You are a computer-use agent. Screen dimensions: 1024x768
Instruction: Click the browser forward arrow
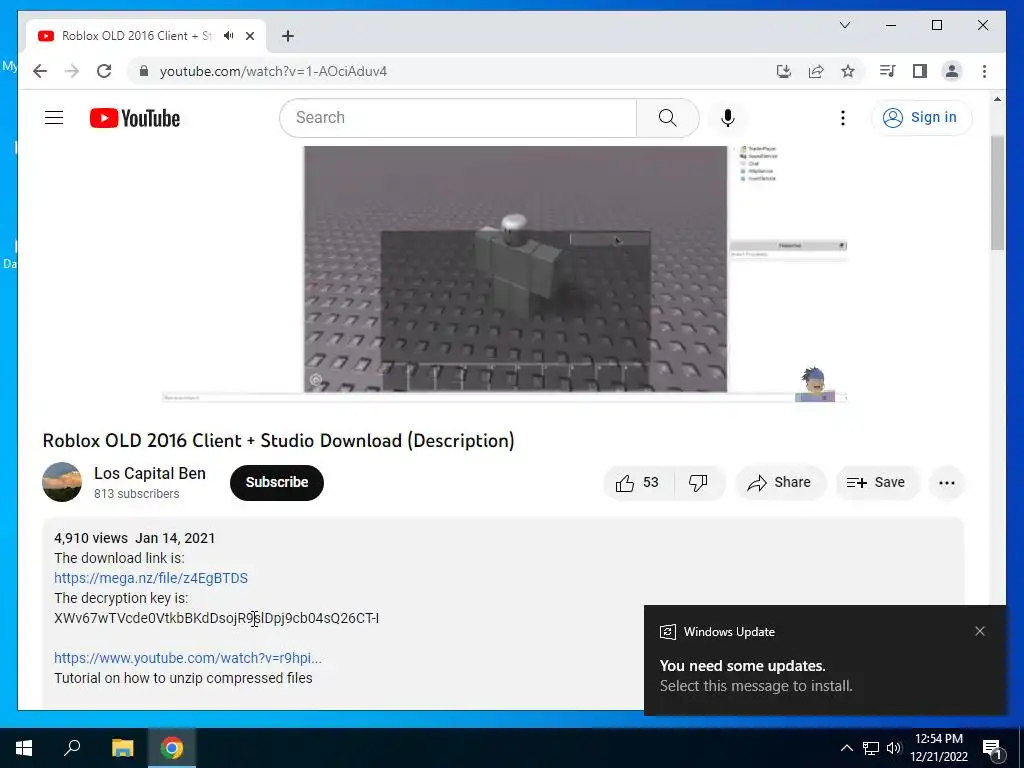[72, 71]
